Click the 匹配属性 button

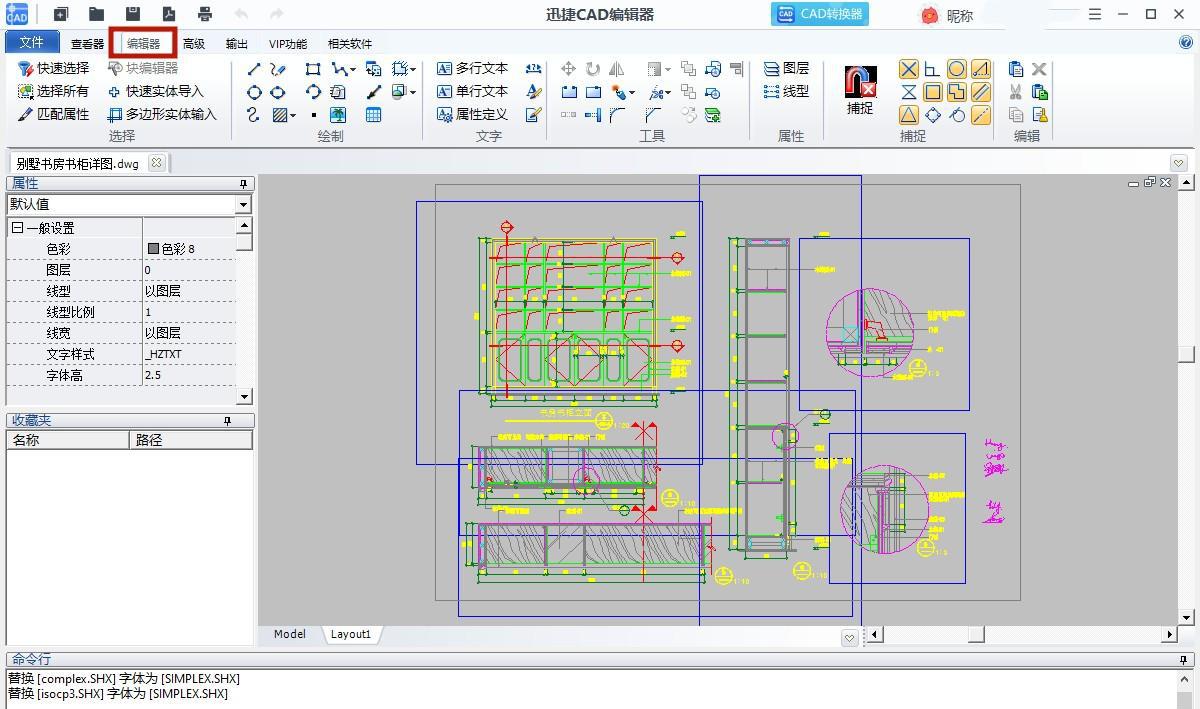click(54, 114)
